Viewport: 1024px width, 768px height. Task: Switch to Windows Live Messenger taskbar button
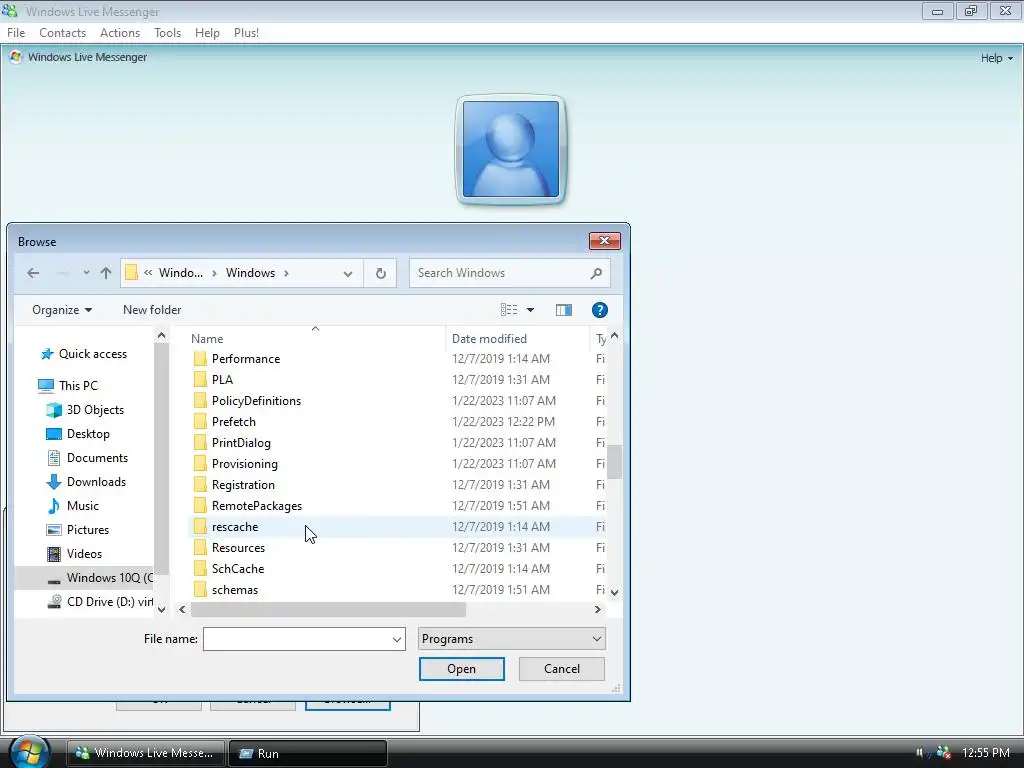[146, 753]
